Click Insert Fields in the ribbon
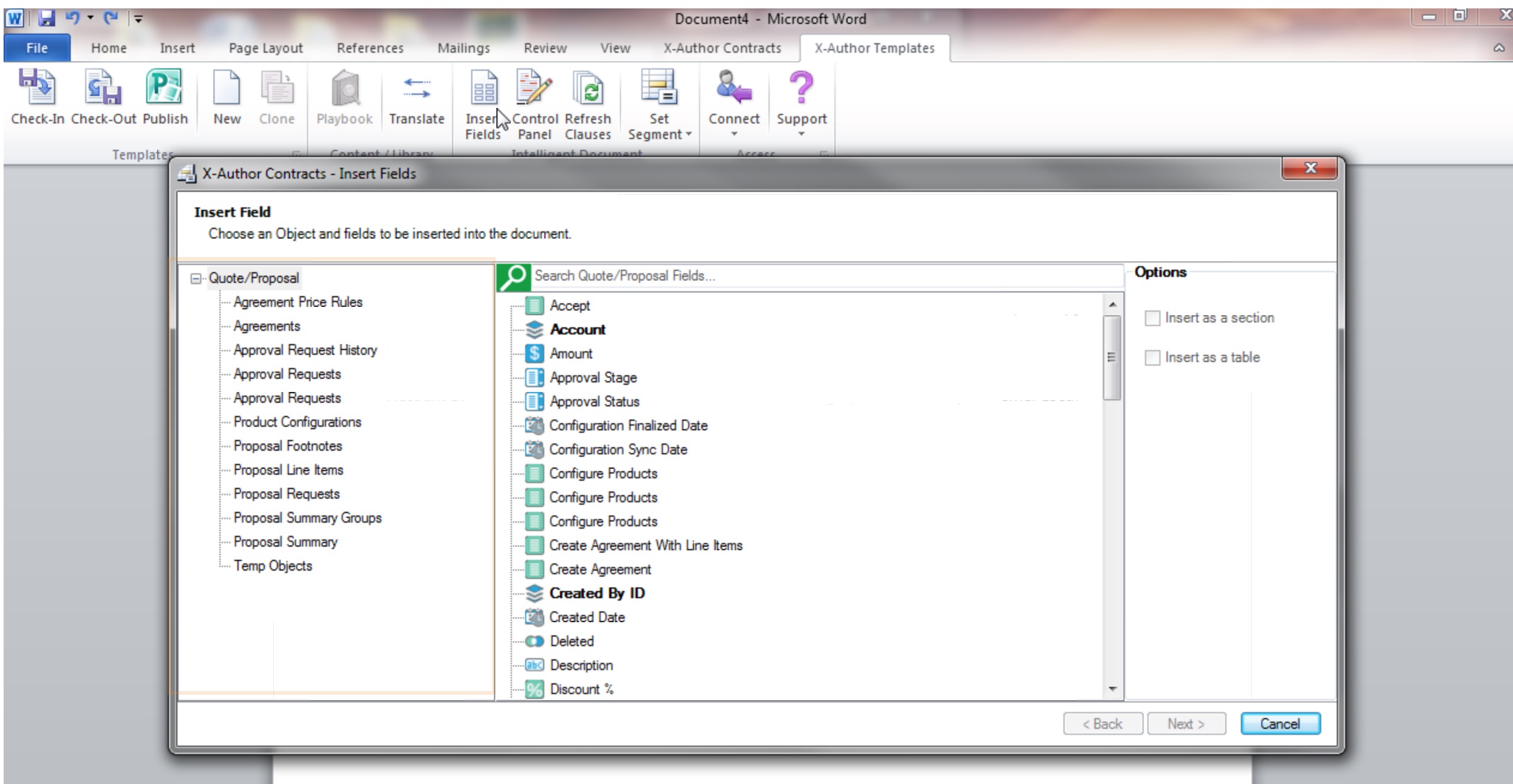 pyautogui.click(x=483, y=105)
